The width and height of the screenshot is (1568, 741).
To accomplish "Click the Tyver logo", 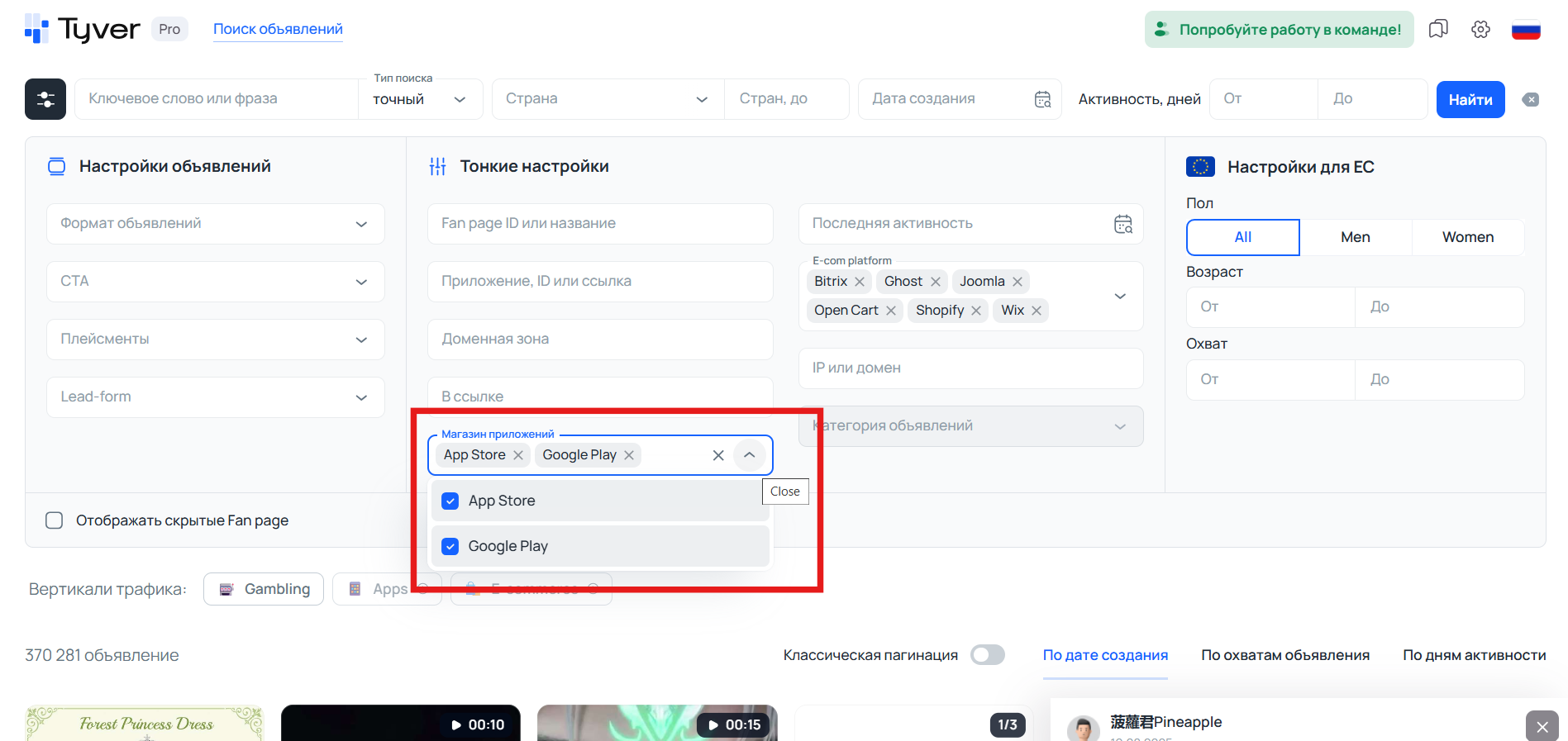I will coord(83,29).
